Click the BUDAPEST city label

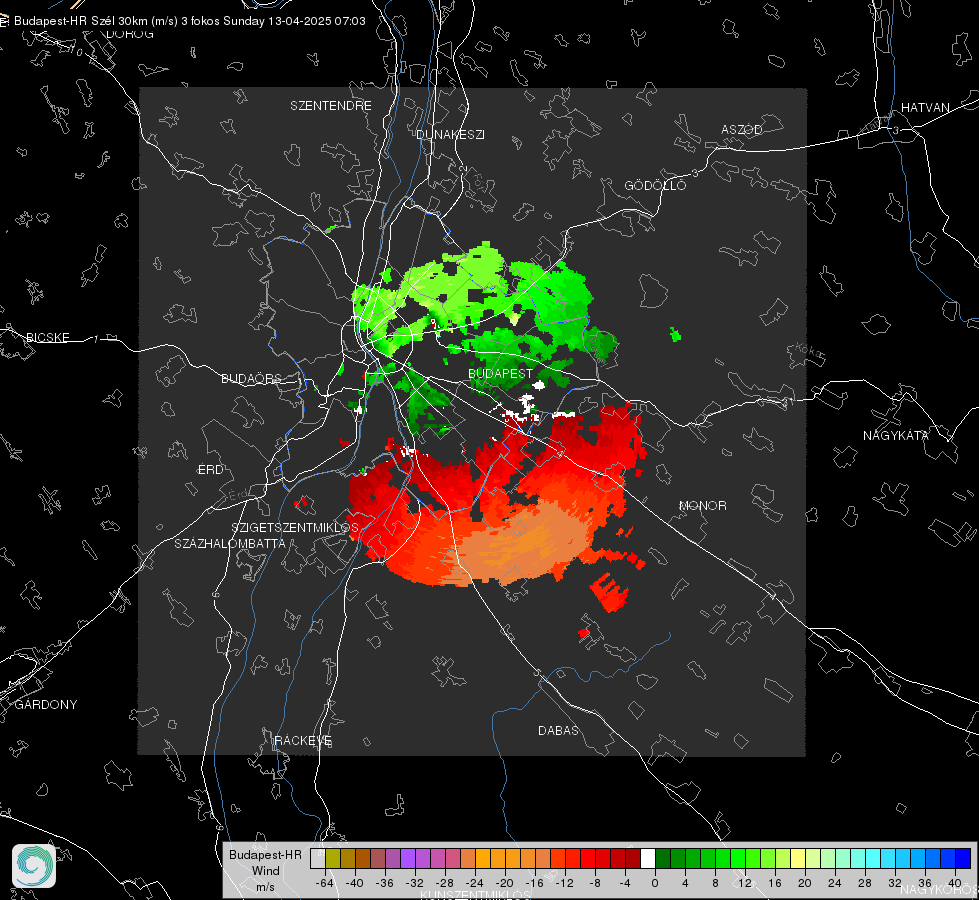pos(500,373)
